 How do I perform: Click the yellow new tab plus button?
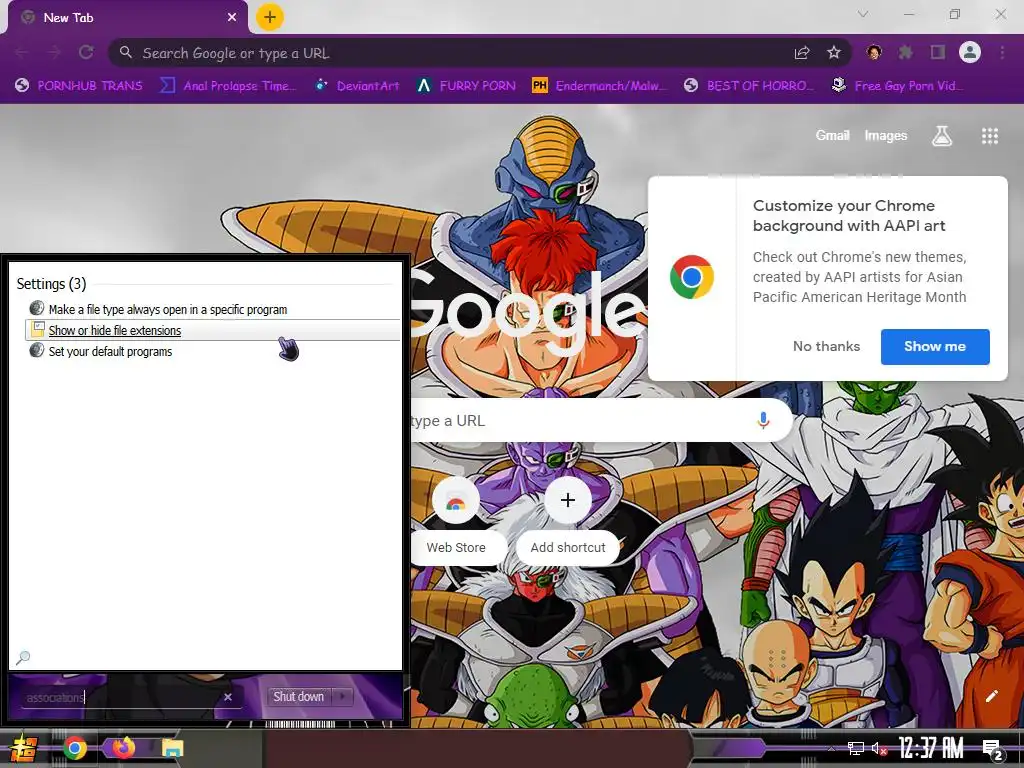pos(270,17)
